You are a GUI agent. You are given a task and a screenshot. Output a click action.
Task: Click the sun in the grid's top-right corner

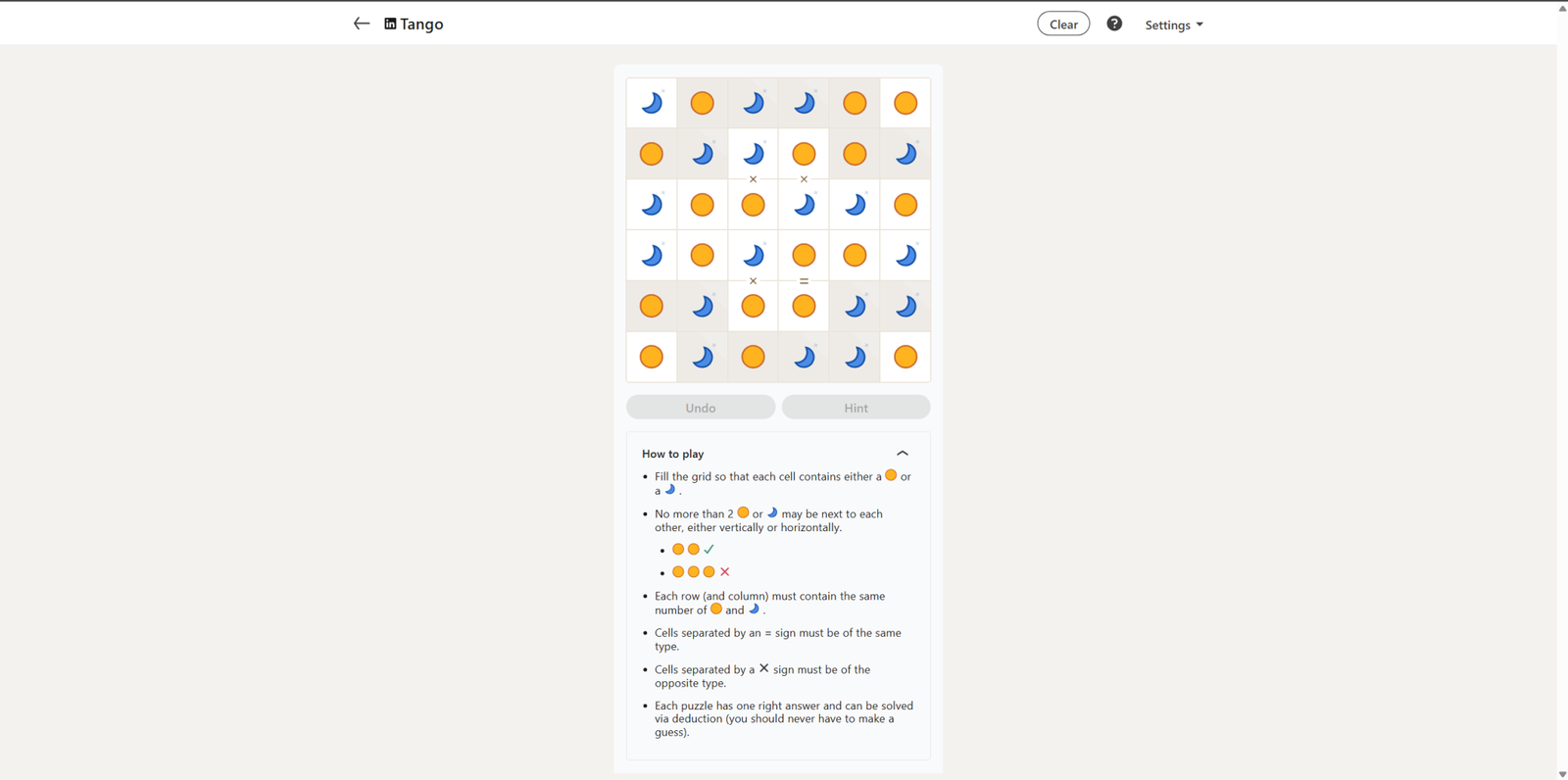click(906, 103)
